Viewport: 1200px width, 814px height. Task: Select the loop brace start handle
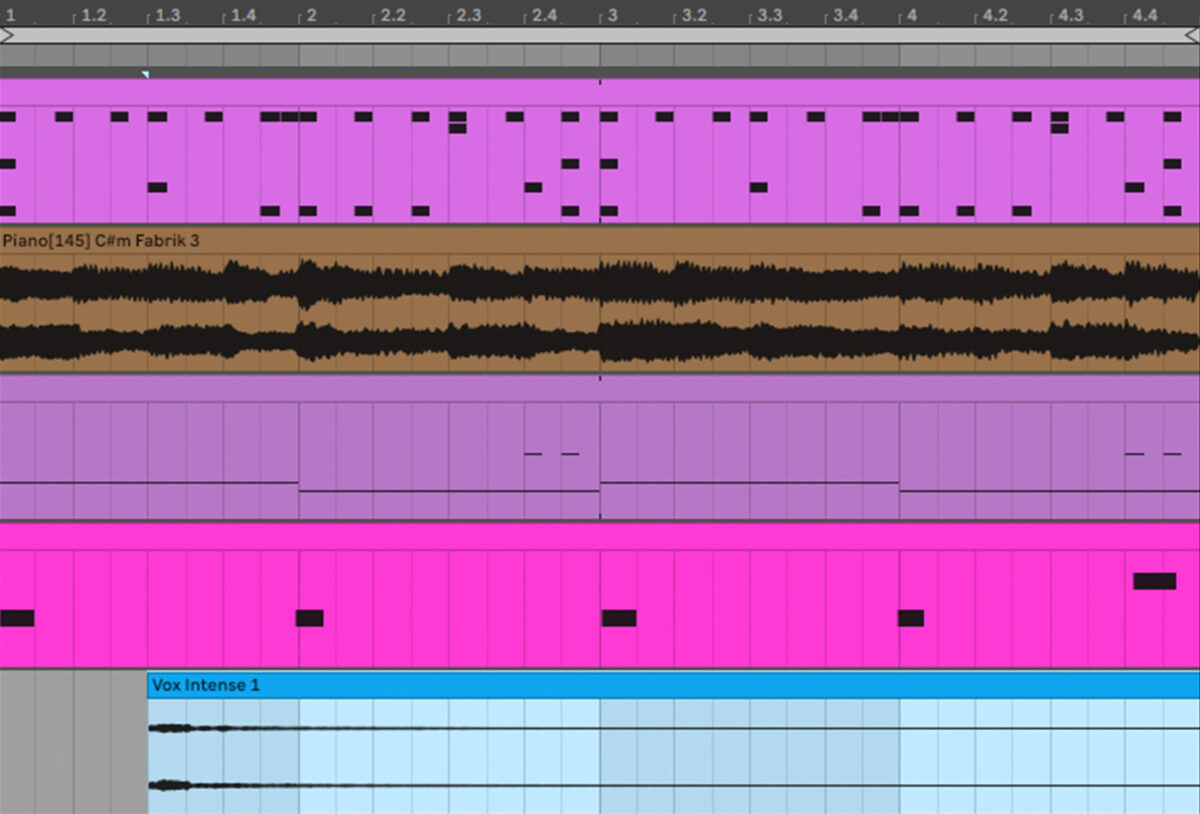tap(6, 35)
